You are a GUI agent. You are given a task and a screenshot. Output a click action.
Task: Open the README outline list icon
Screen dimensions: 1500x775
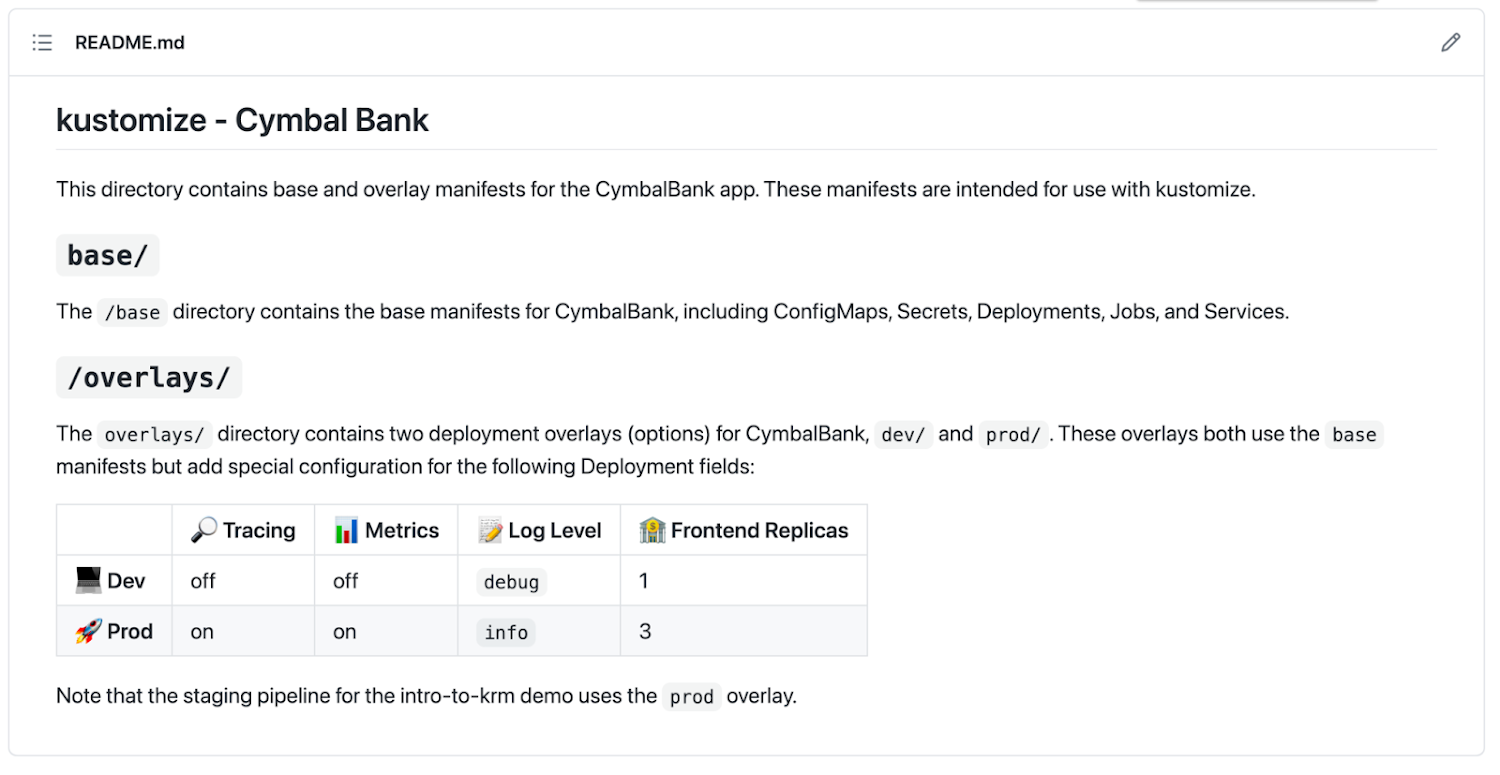tap(42, 43)
